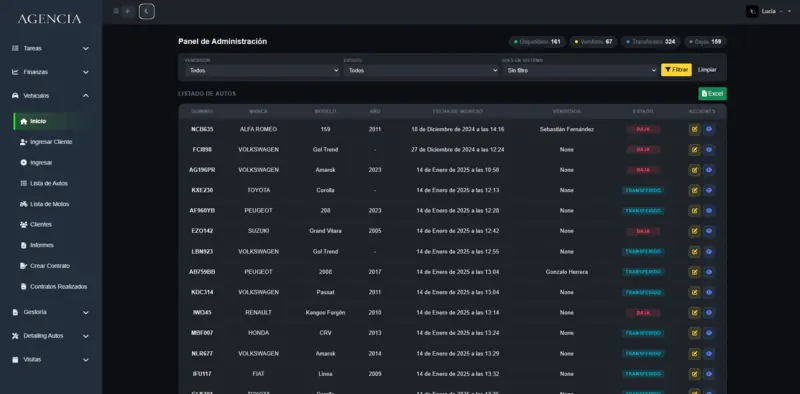Screen dimensions: 800x394
Task: Click the eye icon for FCI898 row
Action: (709, 150)
